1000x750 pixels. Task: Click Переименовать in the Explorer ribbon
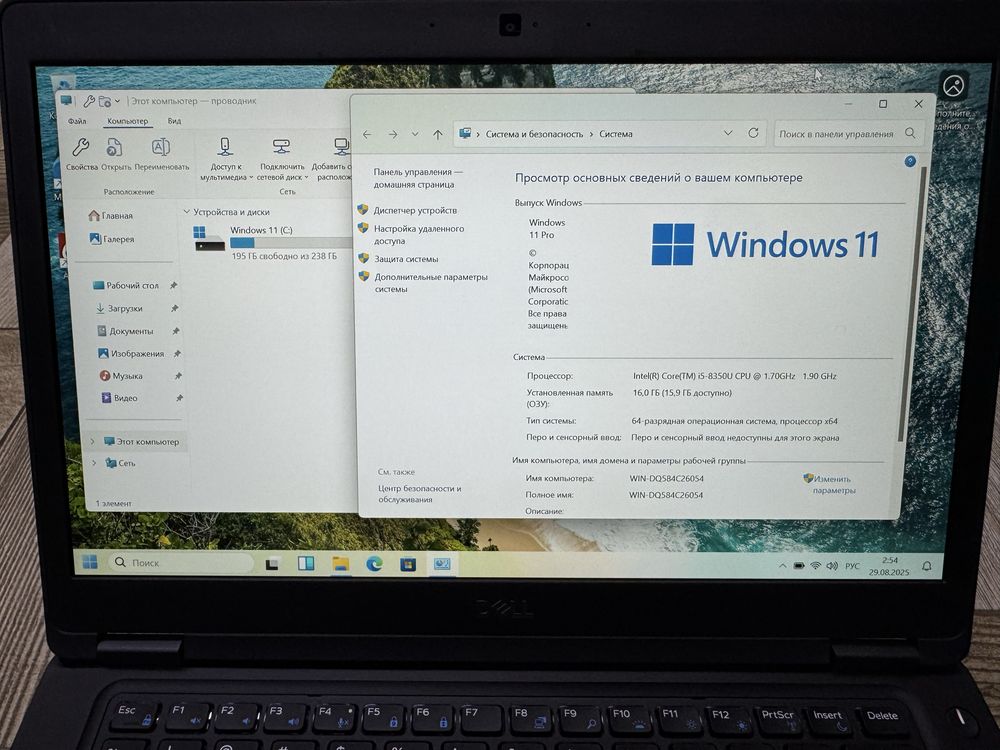tap(161, 154)
